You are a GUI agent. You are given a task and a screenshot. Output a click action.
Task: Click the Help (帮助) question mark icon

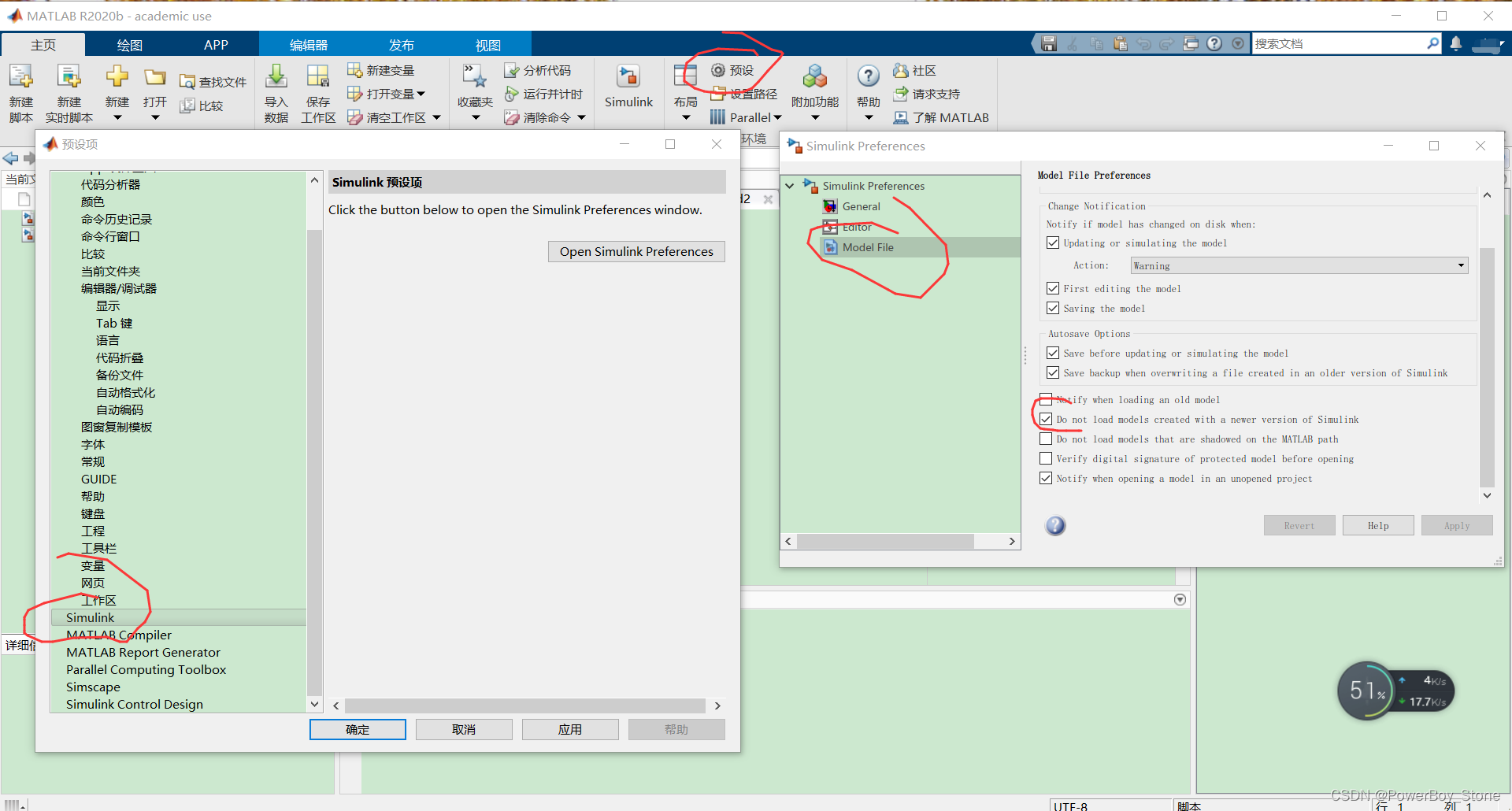click(x=868, y=76)
